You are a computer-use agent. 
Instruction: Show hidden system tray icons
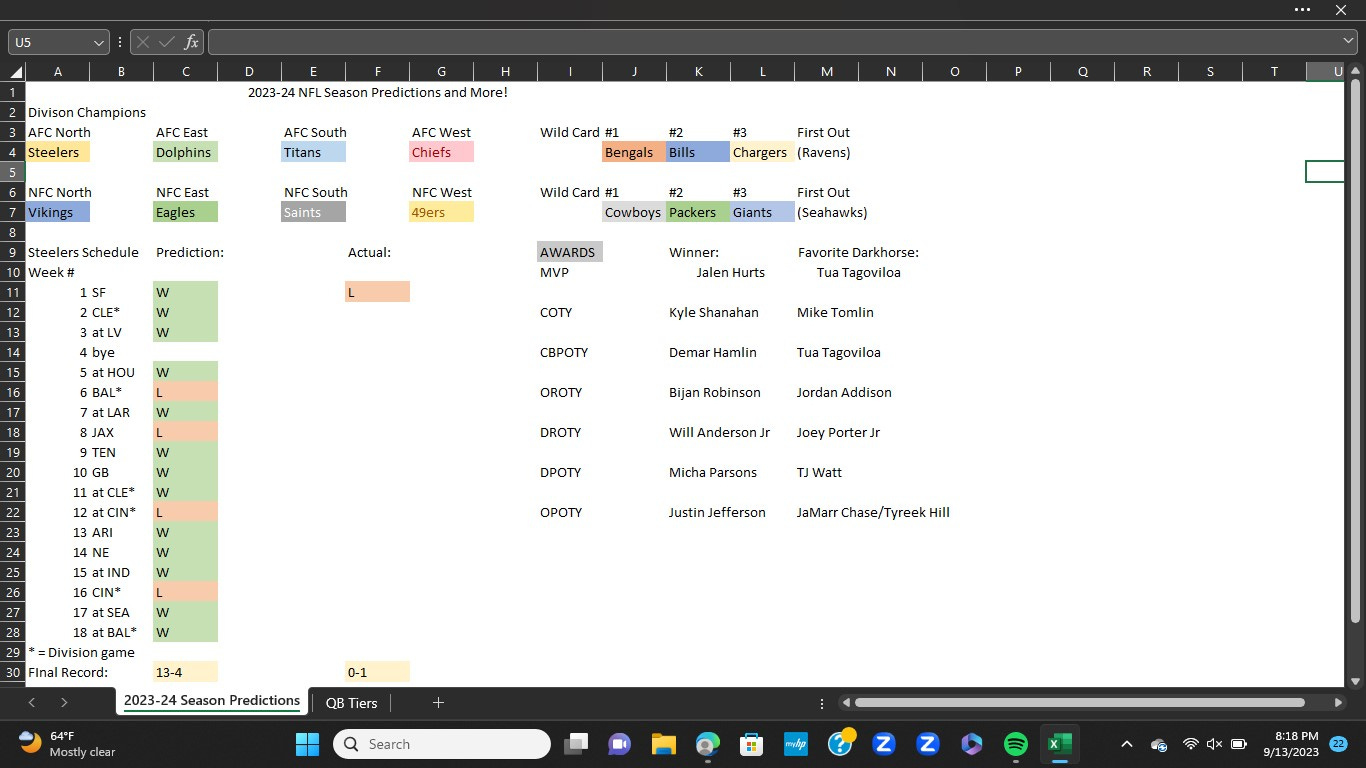1126,744
